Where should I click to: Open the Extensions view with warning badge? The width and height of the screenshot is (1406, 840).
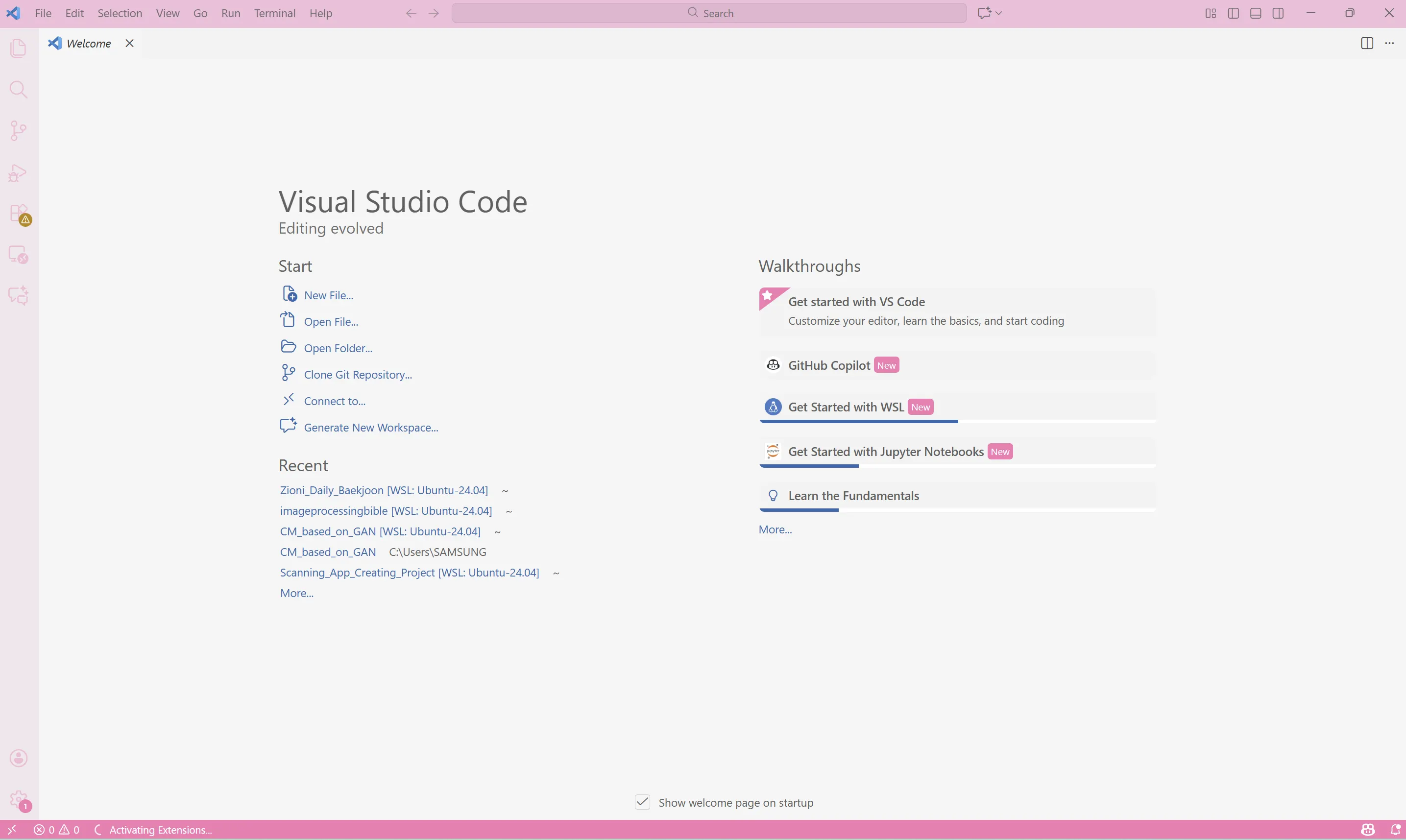(19, 214)
